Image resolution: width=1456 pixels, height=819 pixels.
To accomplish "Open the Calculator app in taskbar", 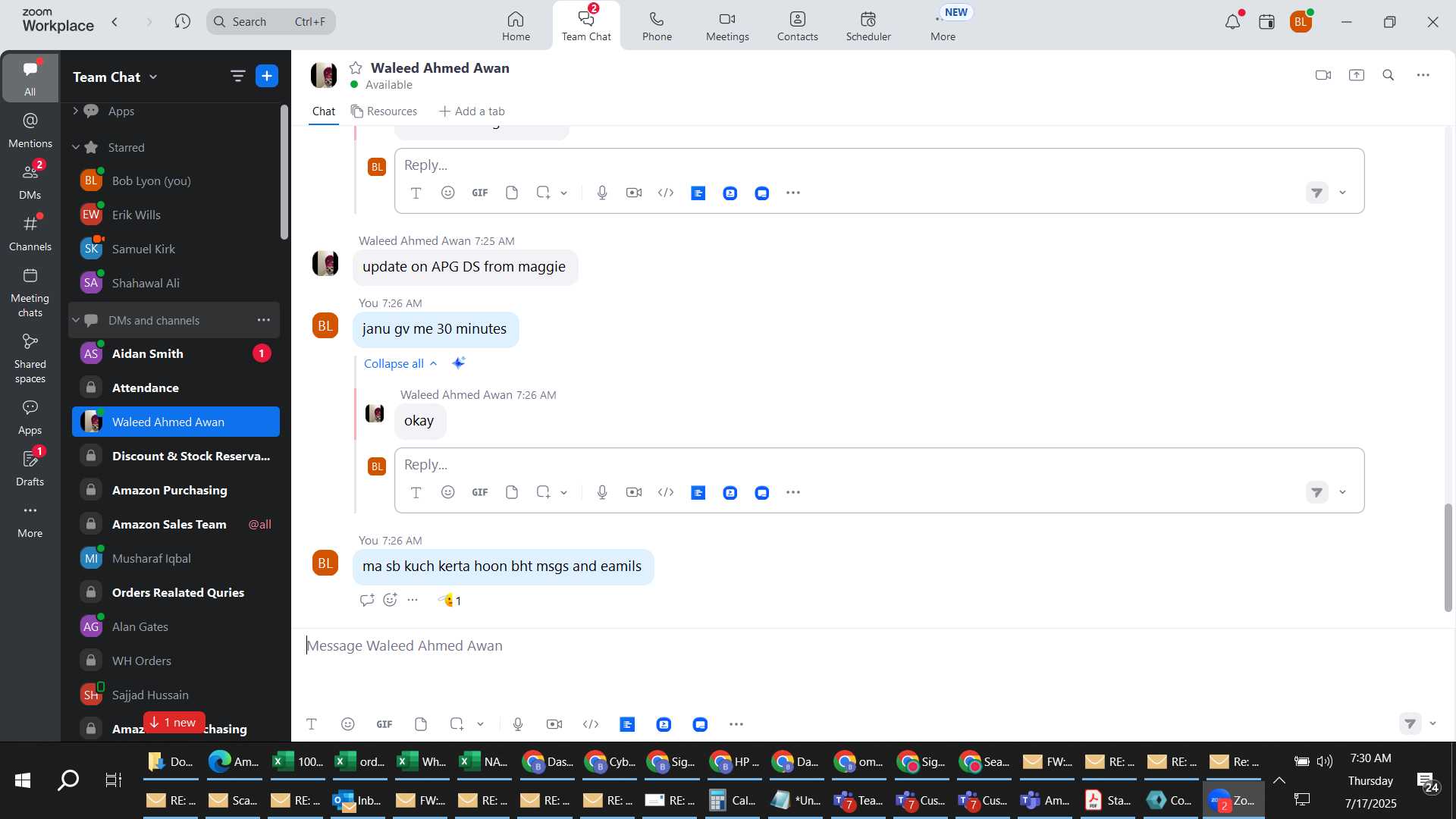I will [x=733, y=800].
